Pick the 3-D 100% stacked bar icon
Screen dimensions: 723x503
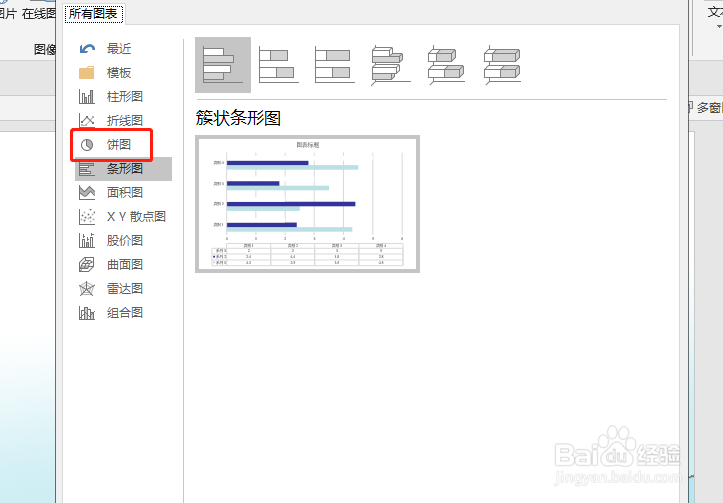(x=503, y=65)
